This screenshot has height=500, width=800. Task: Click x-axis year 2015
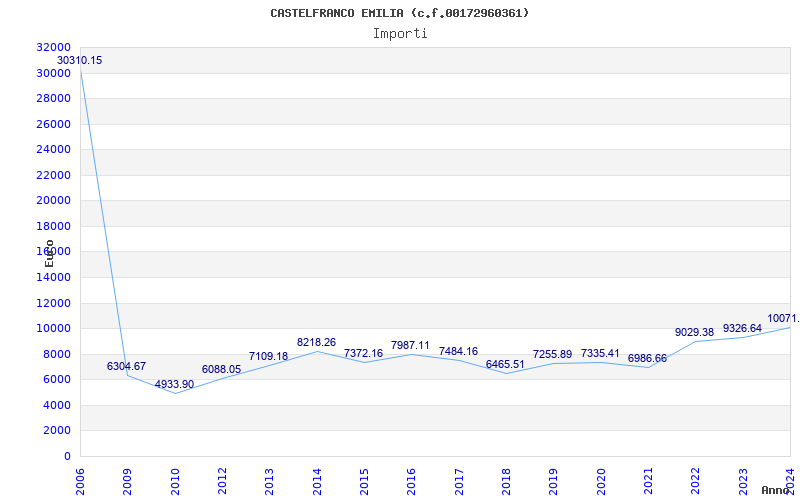coord(364,481)
